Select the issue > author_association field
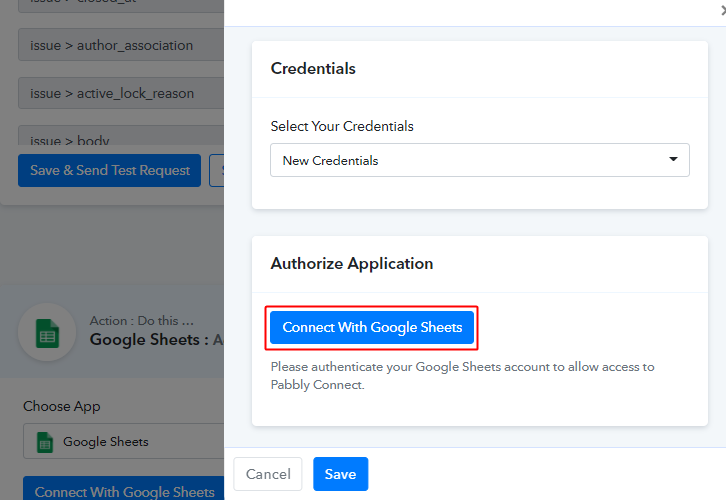The width and height of the screenshot is (726, 500). tap(121, 45)
